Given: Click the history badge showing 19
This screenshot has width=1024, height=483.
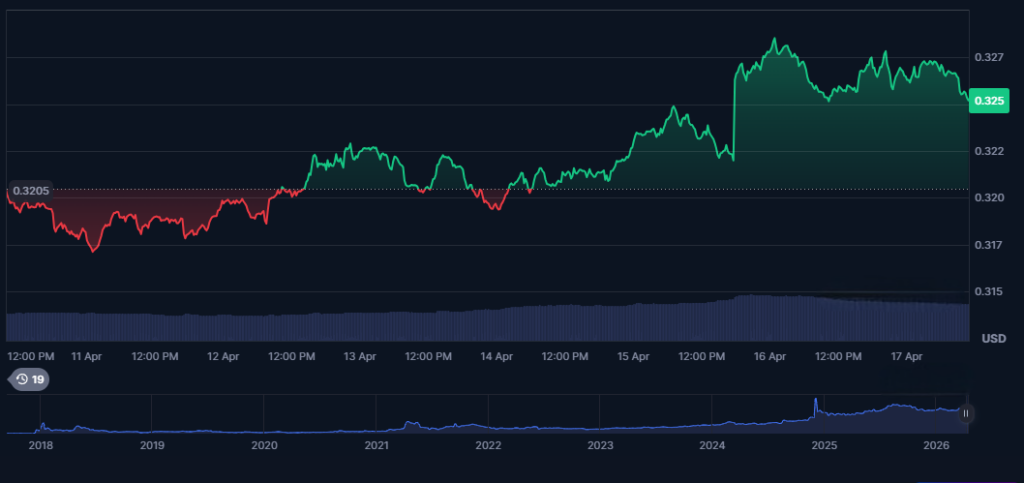Looking at the screenshot, I should click(x=29, y=380).
